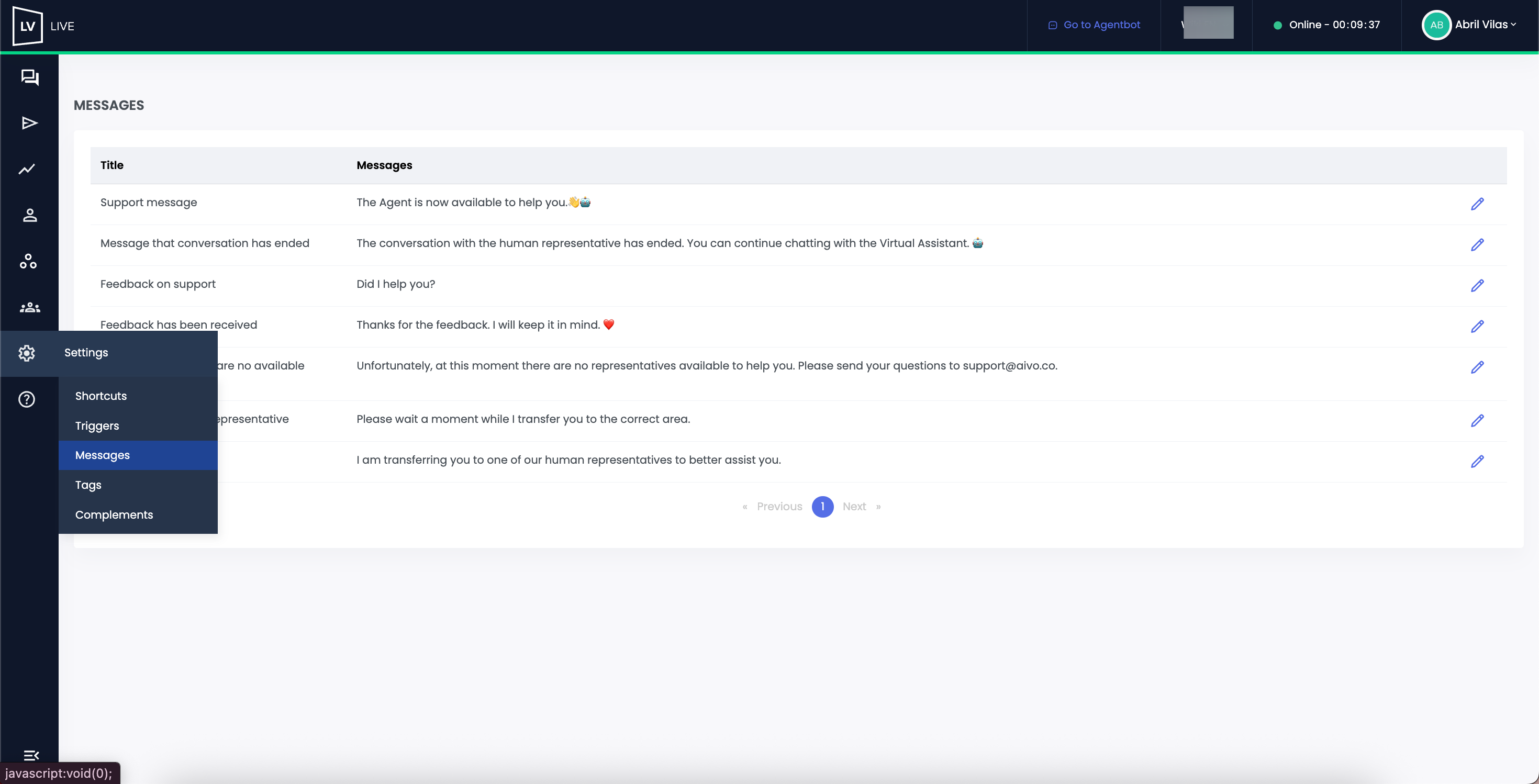This screenshot has width=1539, height=784.
Task: Expand the Abril Vilas user dropdown
Action: coord(1484,25)
